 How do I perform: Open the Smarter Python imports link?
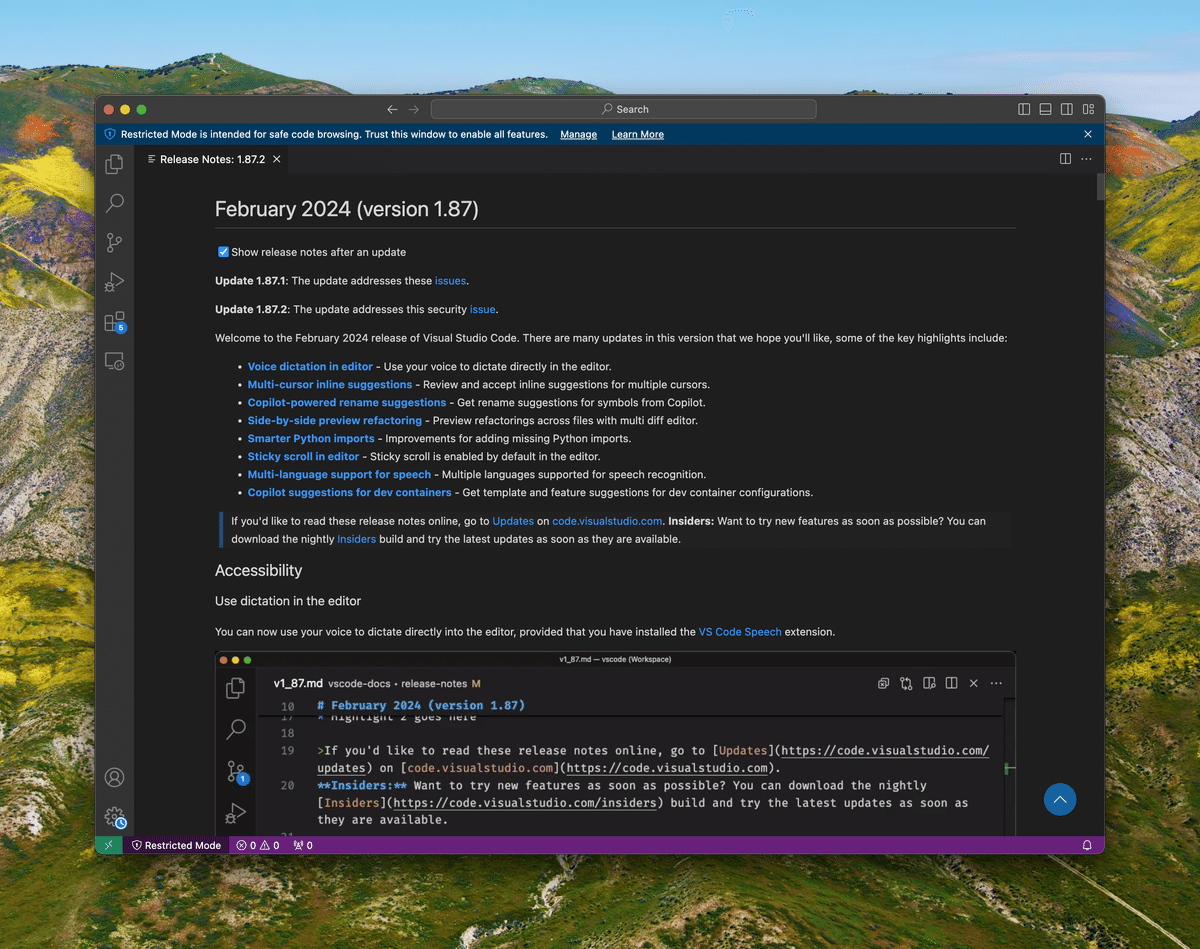(x=311, y=439)
